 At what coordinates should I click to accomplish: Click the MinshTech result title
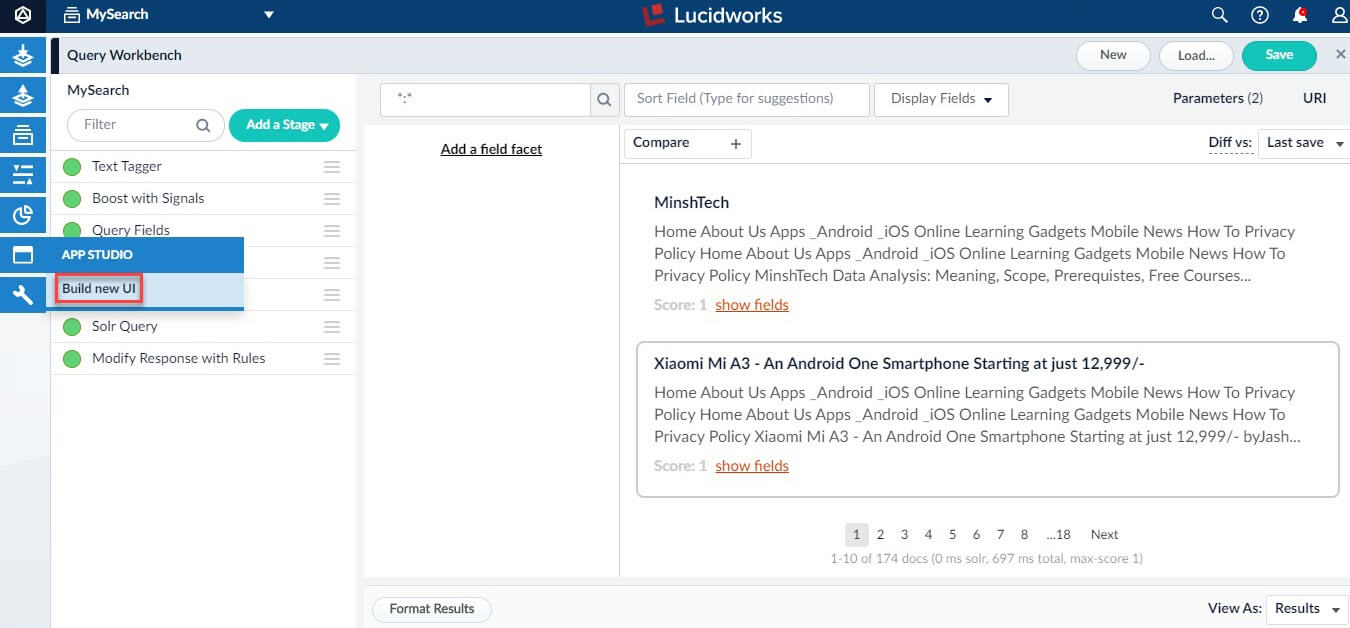pos(691,203)
